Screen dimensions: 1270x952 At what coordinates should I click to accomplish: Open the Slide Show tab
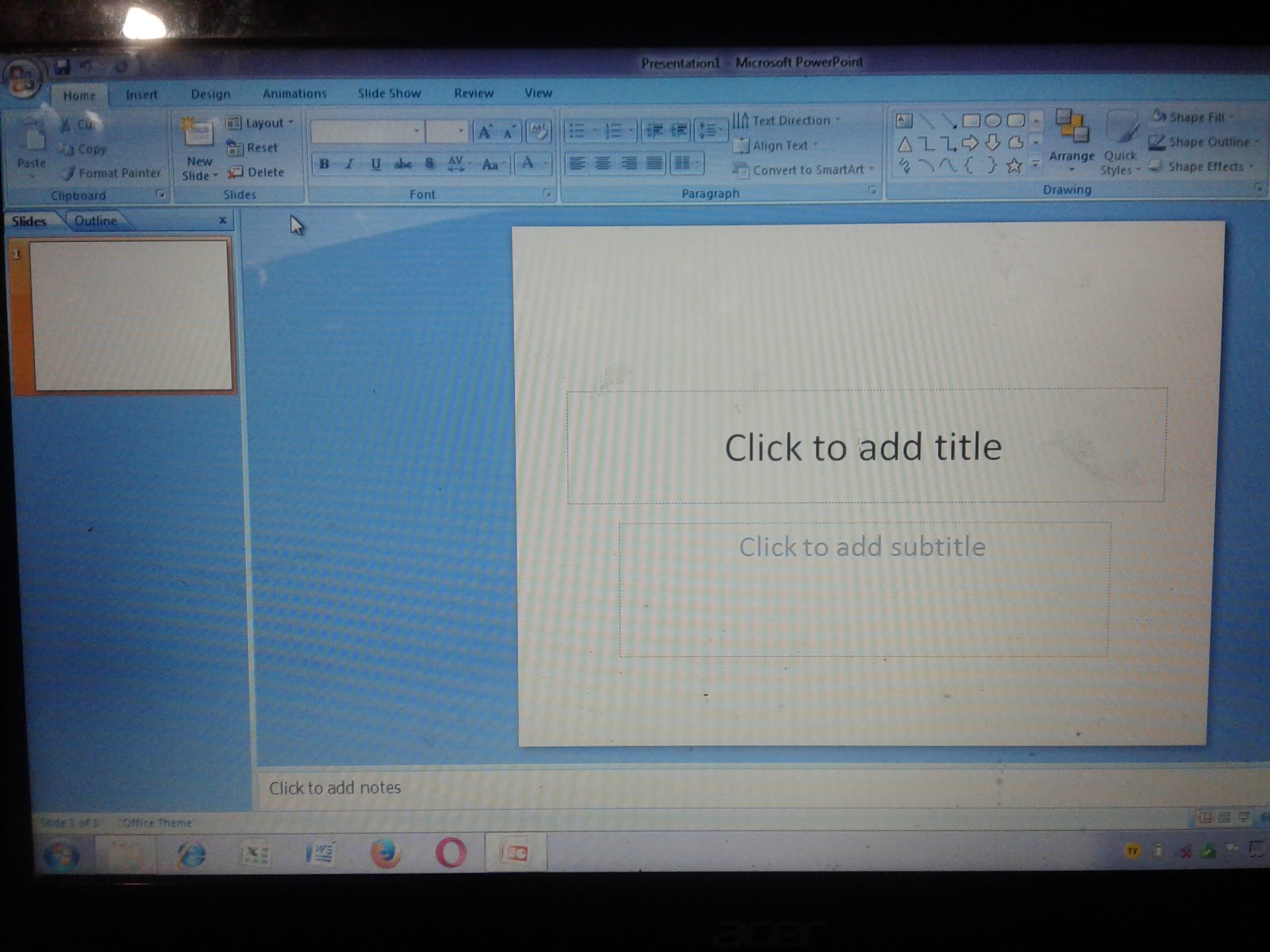[389, 93]
